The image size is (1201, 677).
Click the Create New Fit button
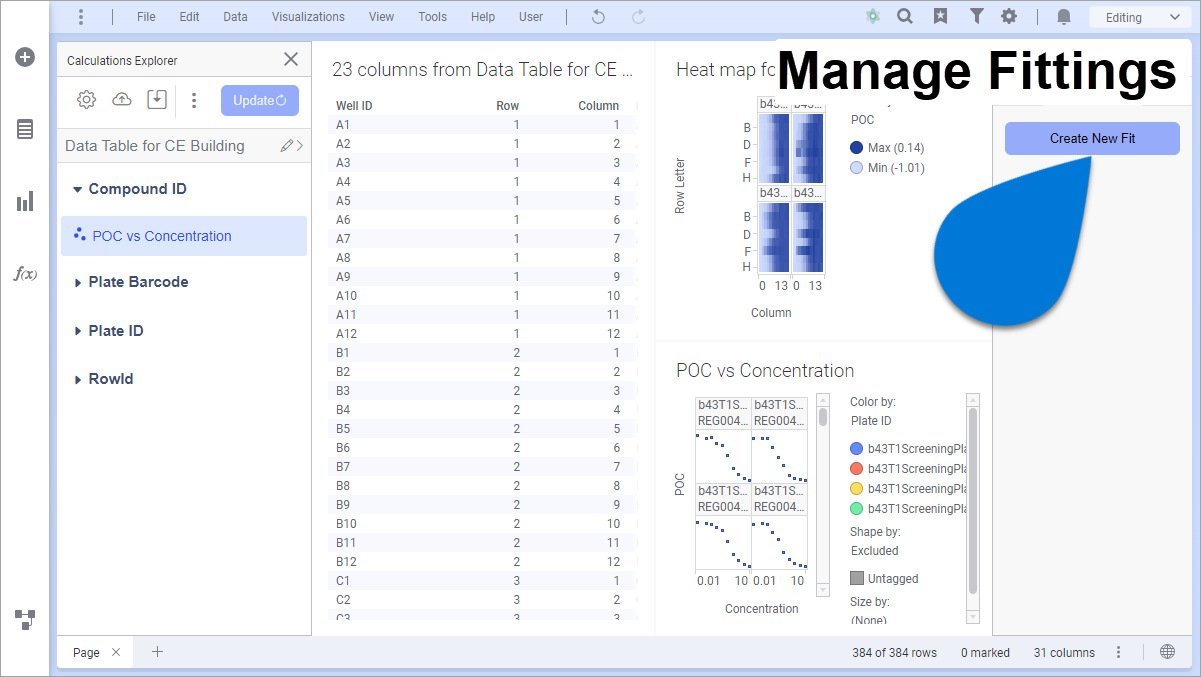pyautogui.click(x=1092, y=139)
